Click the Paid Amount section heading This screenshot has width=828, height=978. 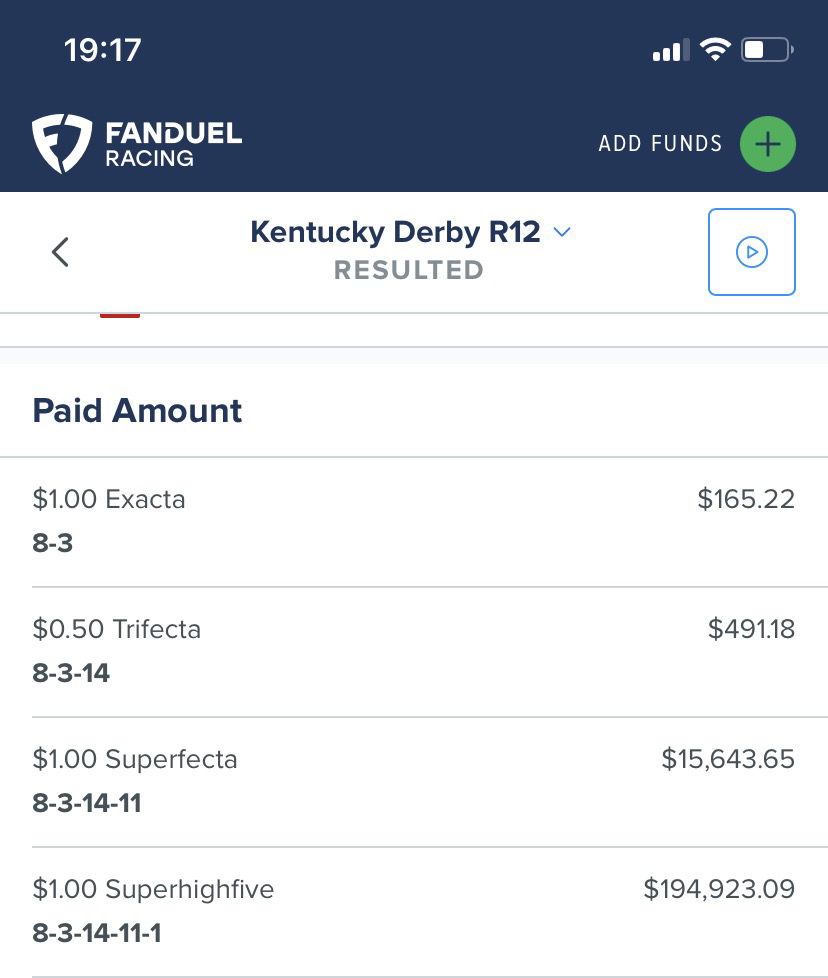tap(138, 411)
